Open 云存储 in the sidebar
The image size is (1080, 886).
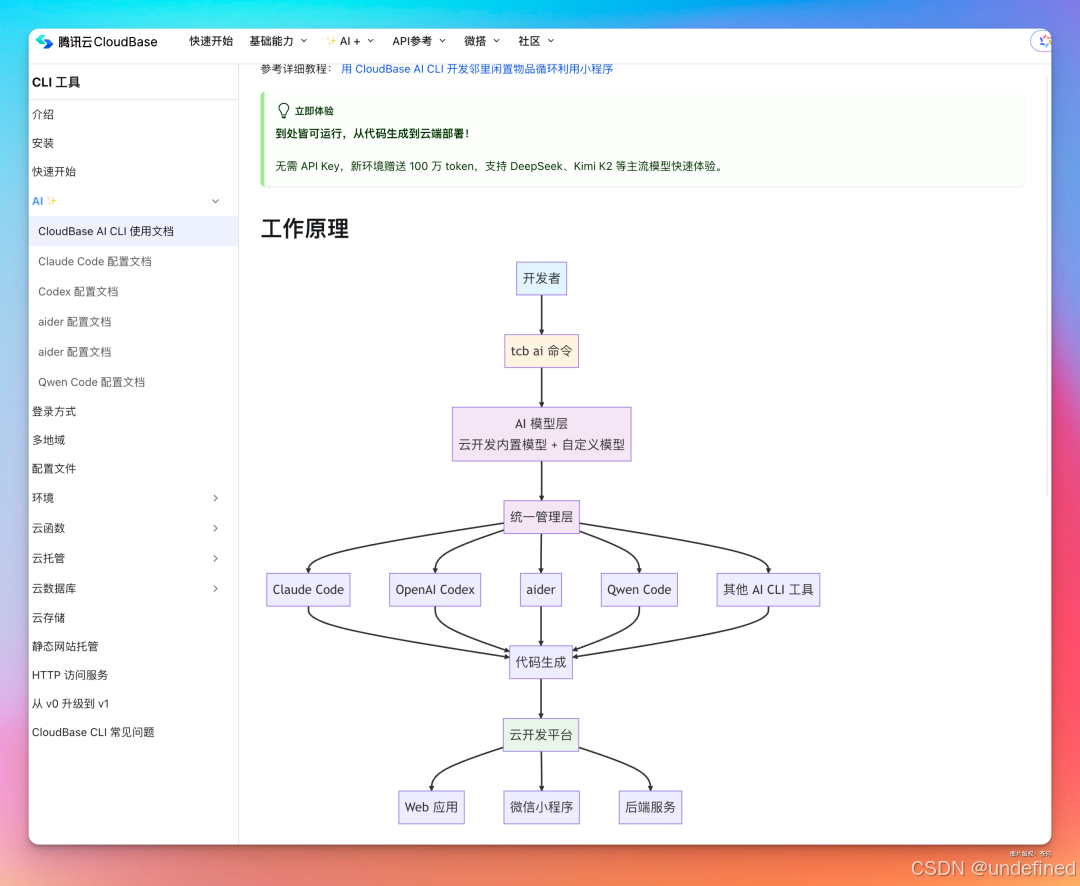click(x=48, y=618)
